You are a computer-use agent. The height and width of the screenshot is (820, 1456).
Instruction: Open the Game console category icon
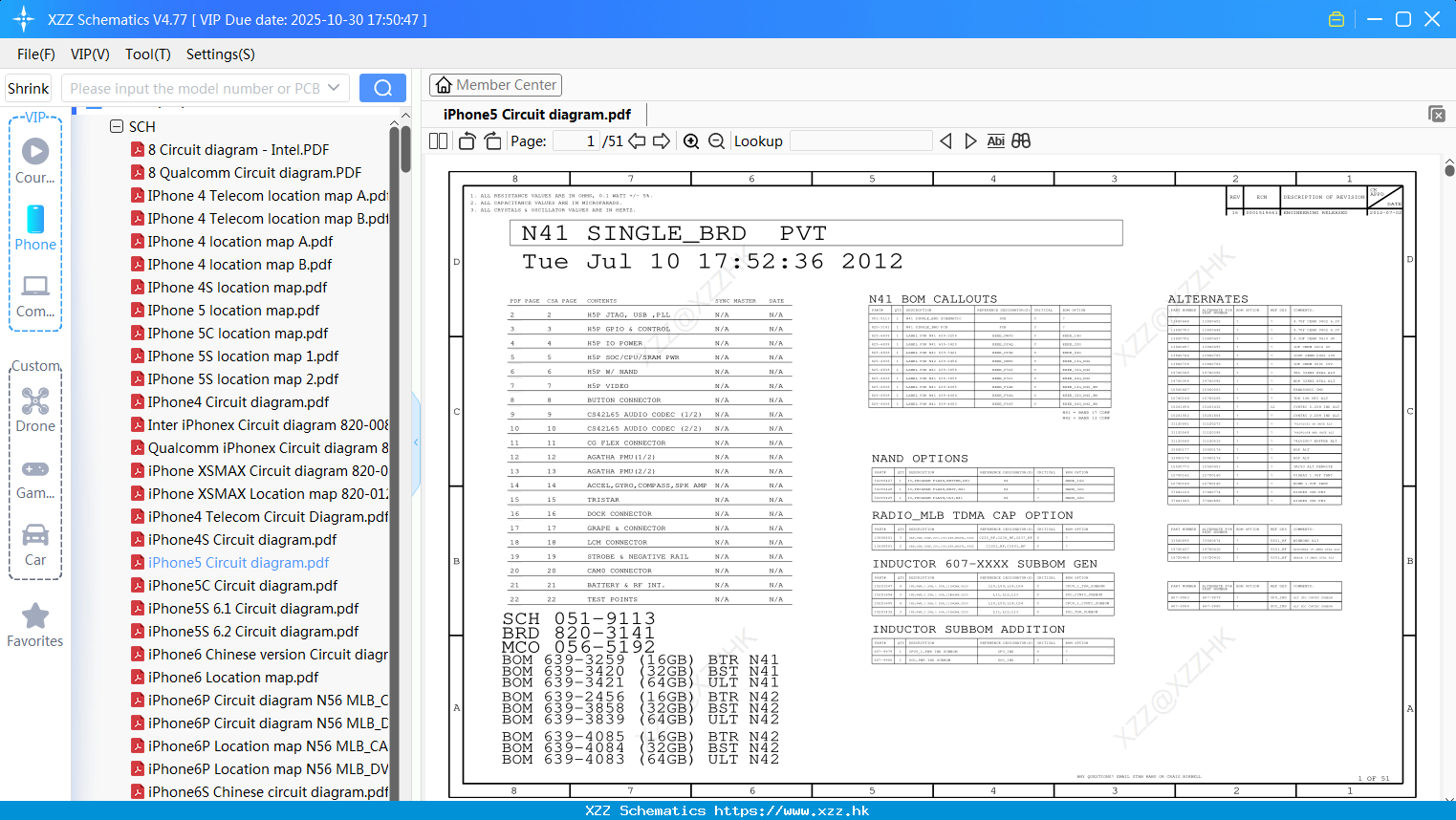[x=35, y=469]
